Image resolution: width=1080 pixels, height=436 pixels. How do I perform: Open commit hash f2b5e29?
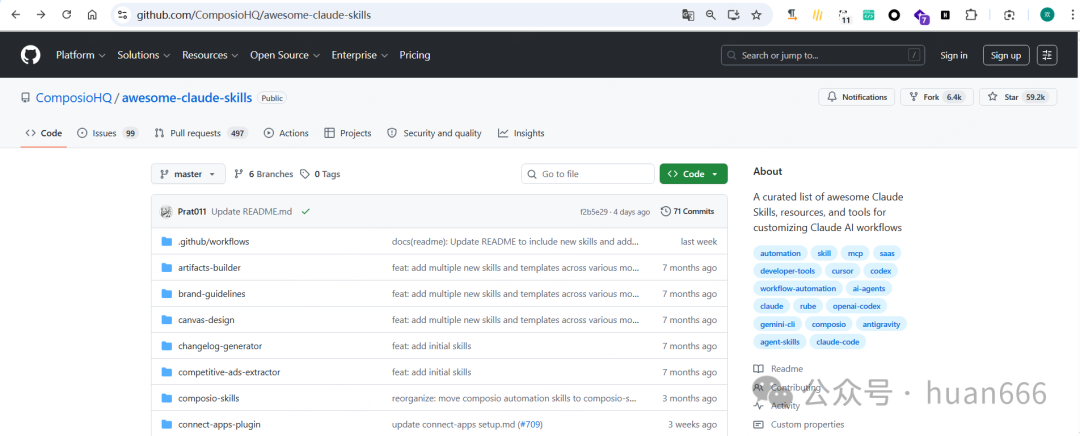596,212
